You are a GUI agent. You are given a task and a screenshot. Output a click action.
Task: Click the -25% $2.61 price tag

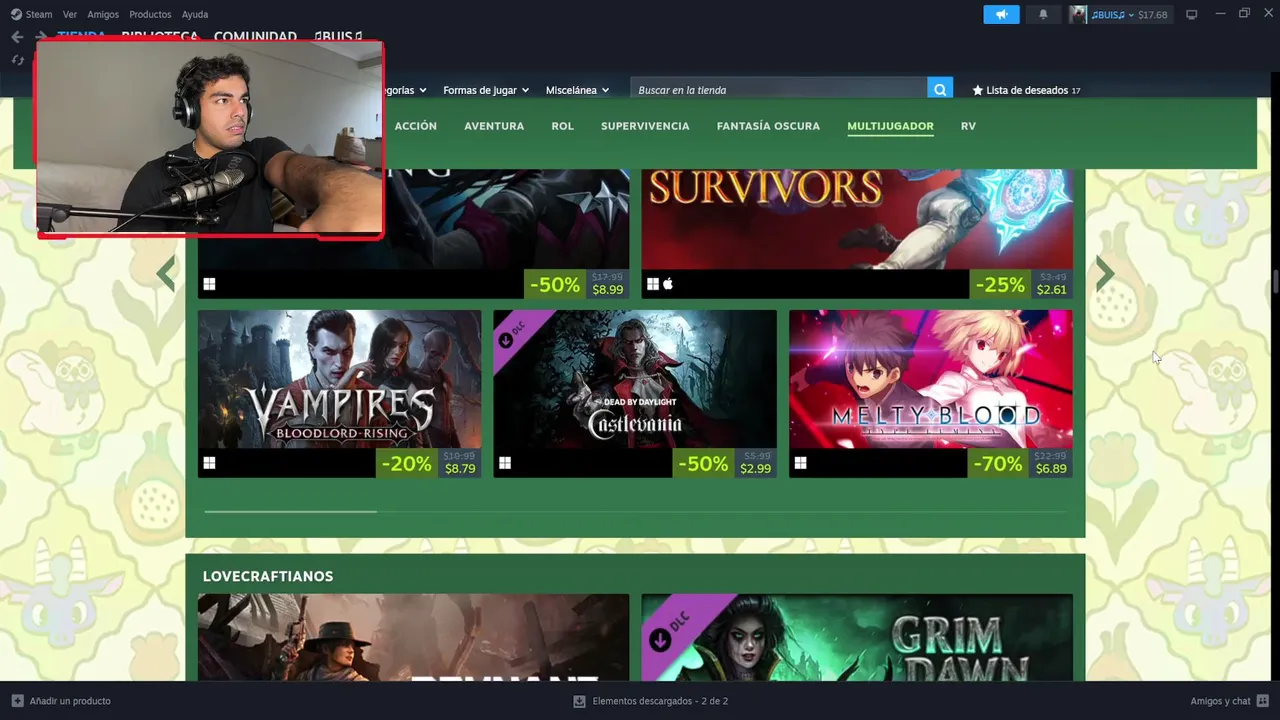1020,284
